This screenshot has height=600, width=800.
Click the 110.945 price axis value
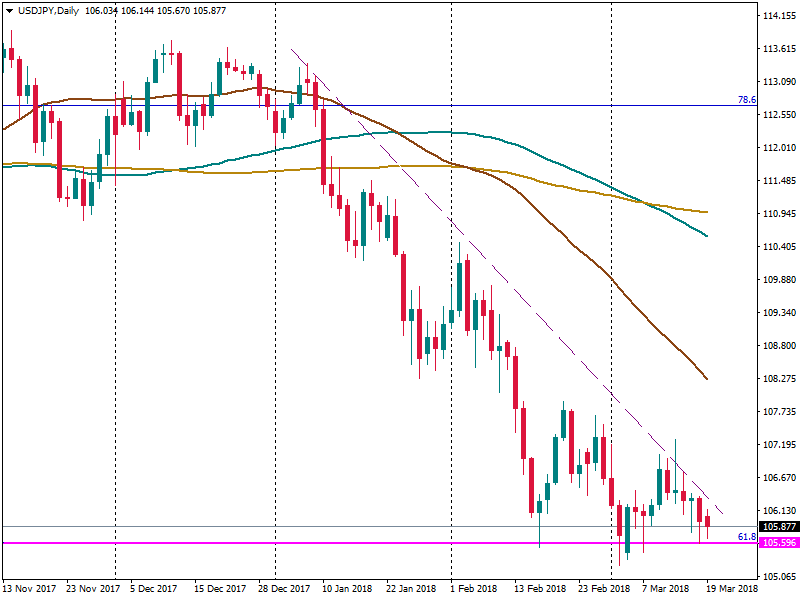[778, 214]
